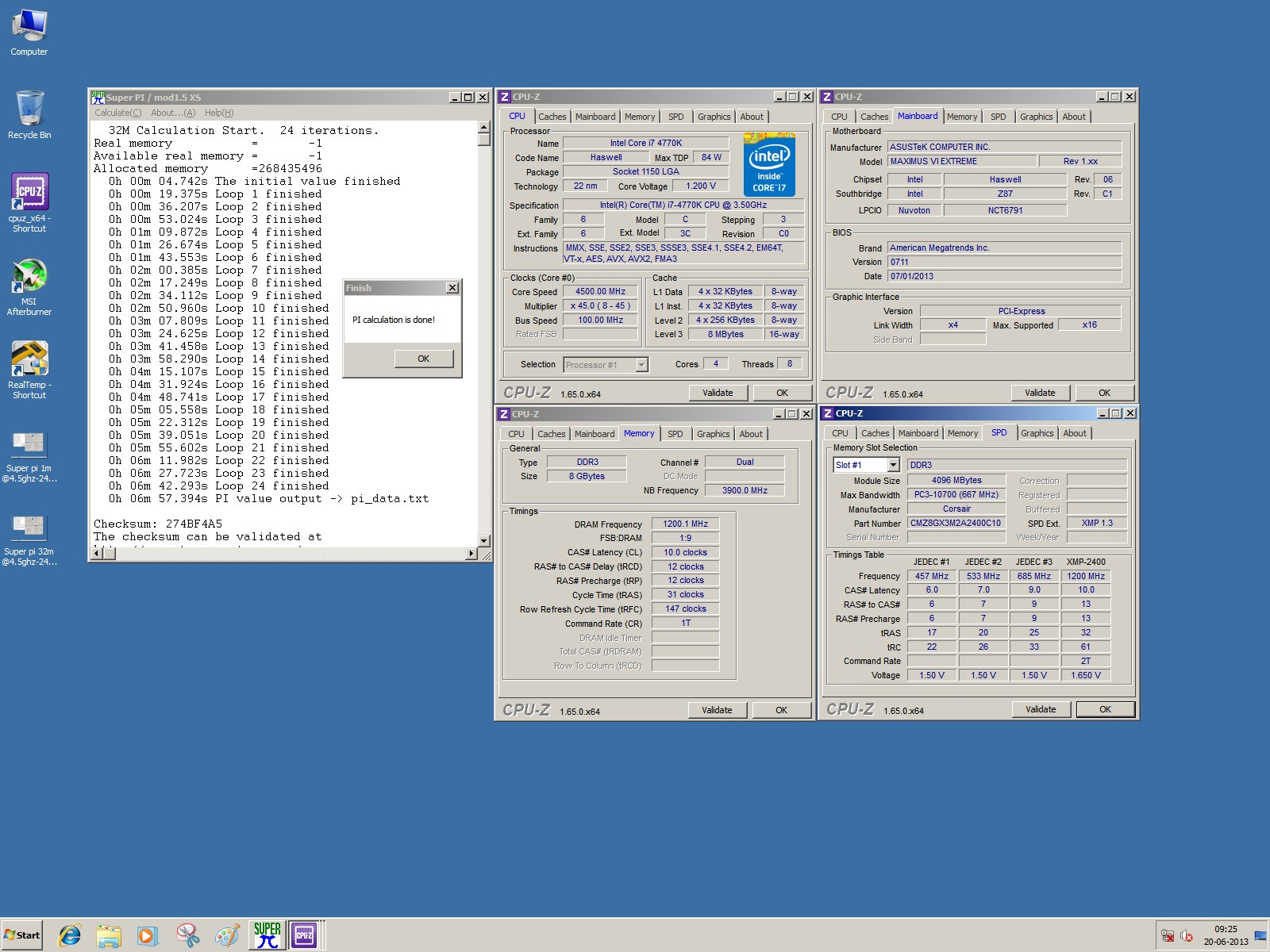Click the Super PI title bar icon
The width and height of the screenshot is (1270, 952).
pyautogui.click(x=98, y=97)
